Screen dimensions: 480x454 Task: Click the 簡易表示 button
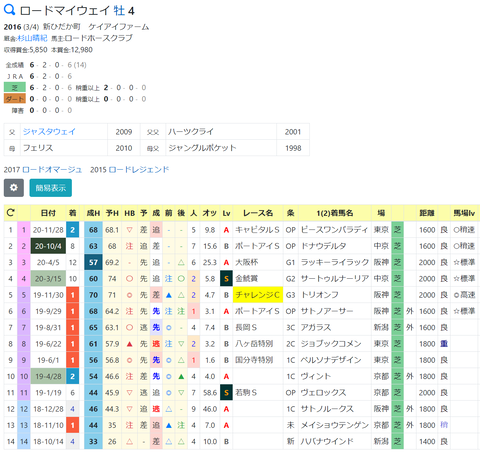tap(51, 188)
